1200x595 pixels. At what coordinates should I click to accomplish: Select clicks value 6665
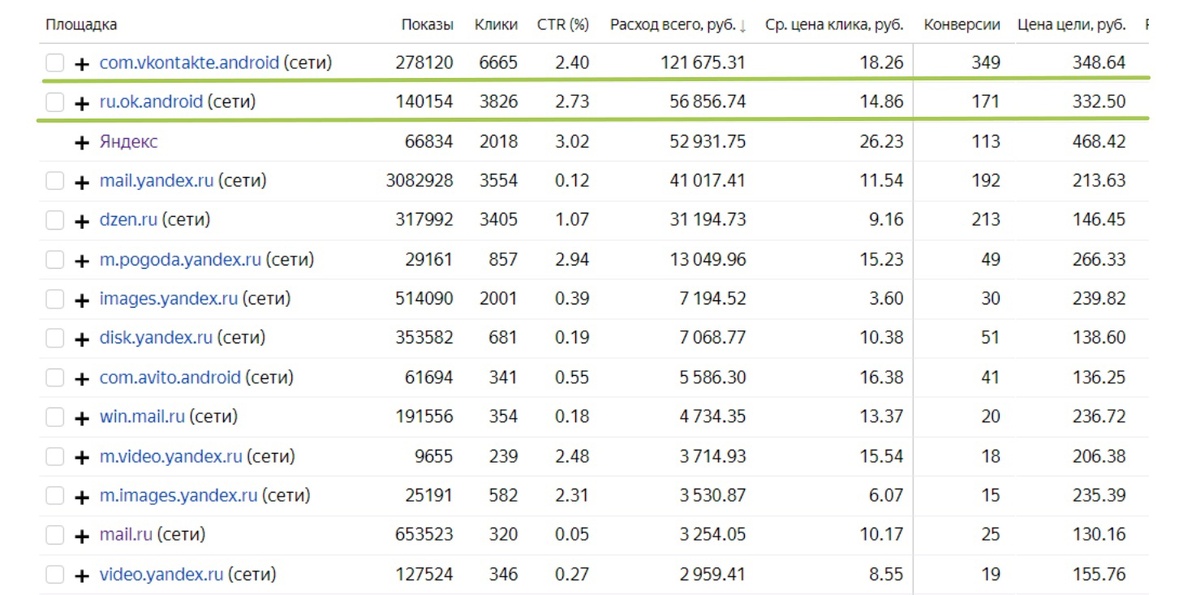(x=499, y=63)
